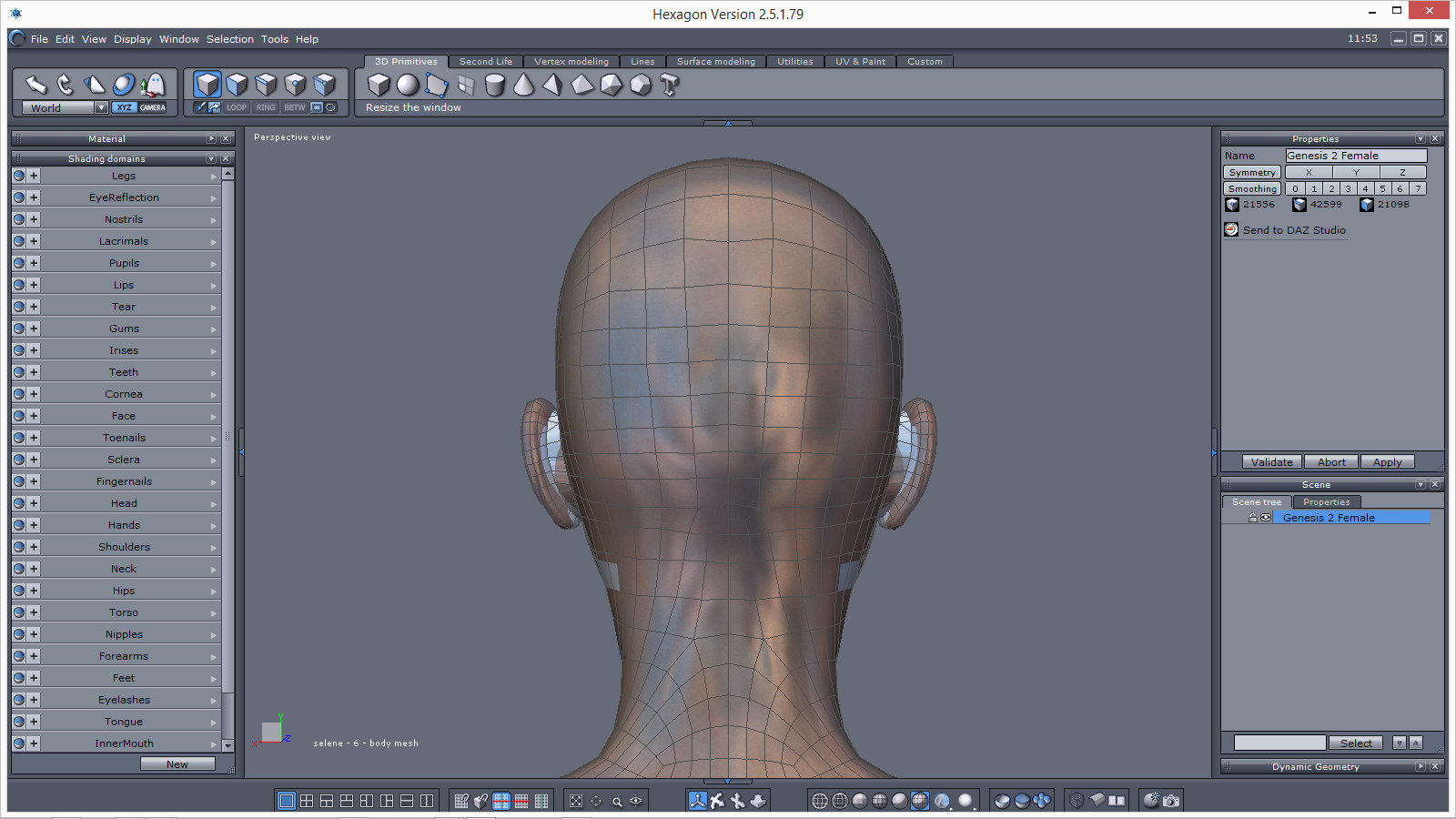Toggle LOOP selection mode
Viewport: 1456px width, 819px height.
tap(237, 107)
